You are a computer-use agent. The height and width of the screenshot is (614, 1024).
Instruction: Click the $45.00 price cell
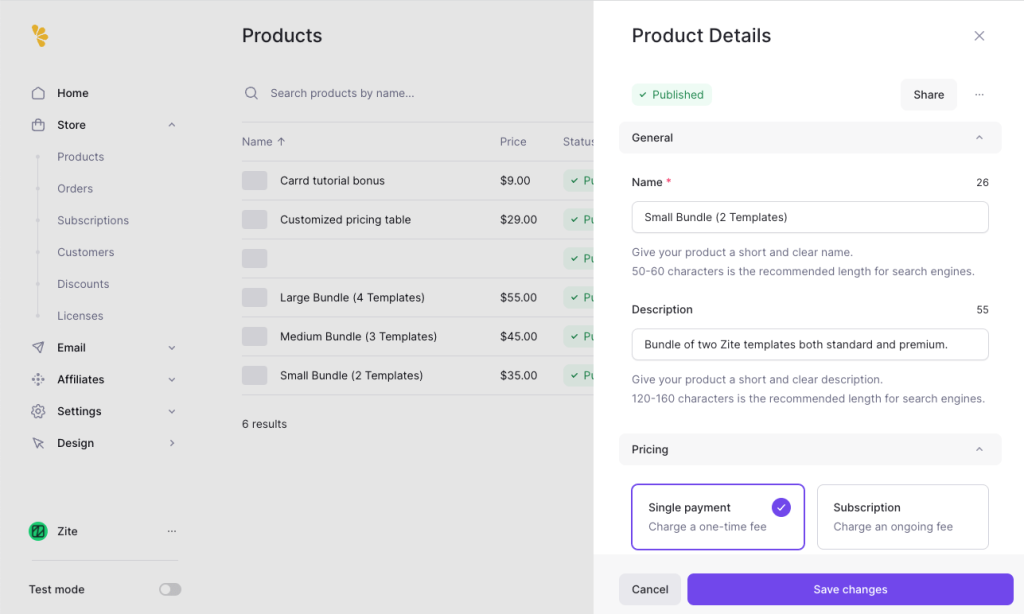[519, 336]
